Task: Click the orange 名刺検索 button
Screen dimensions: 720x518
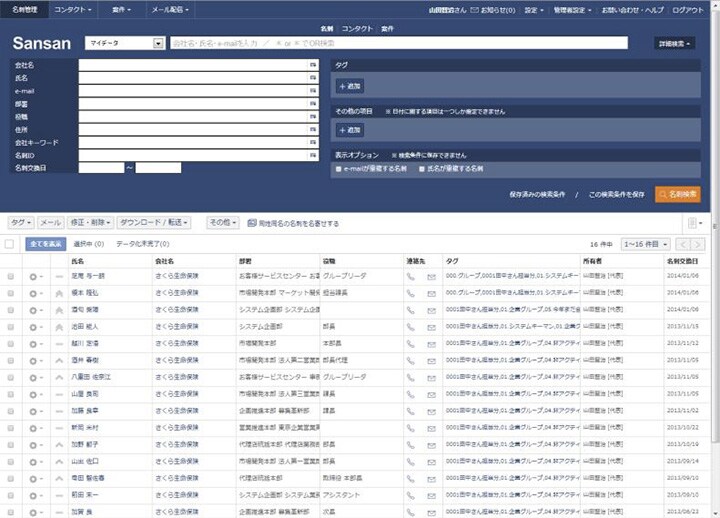Action: pos(678,194)
